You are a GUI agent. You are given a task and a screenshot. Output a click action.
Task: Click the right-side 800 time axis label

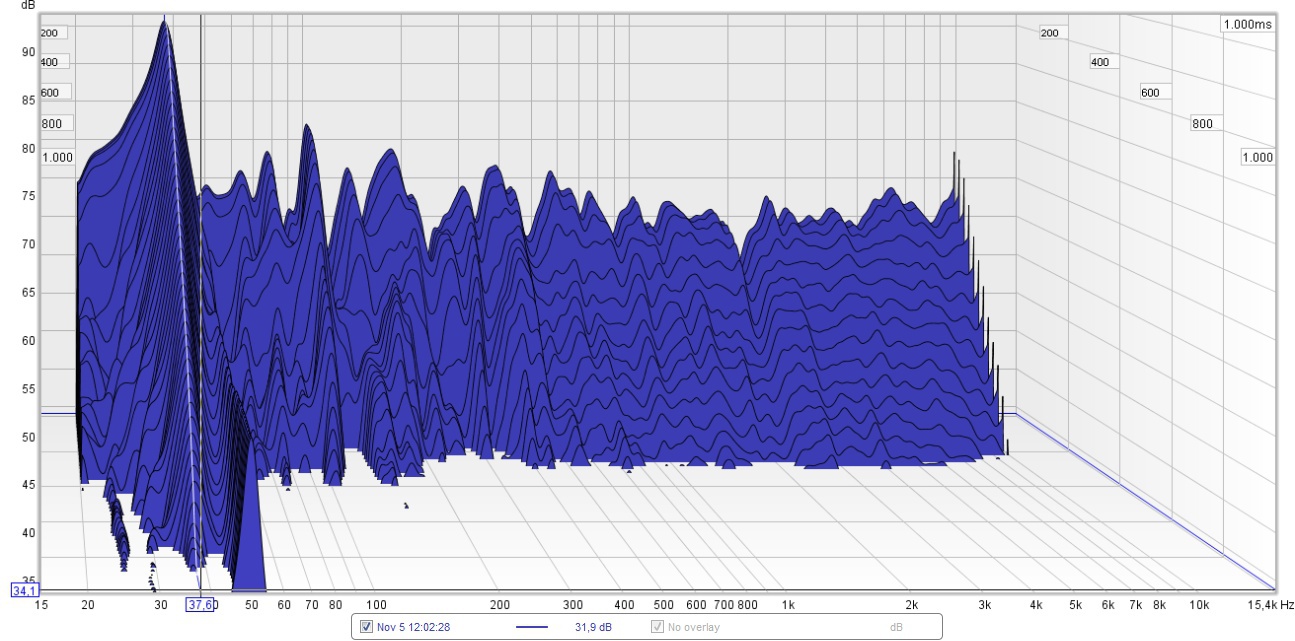pyautogui.click(x=1202, y=124)
